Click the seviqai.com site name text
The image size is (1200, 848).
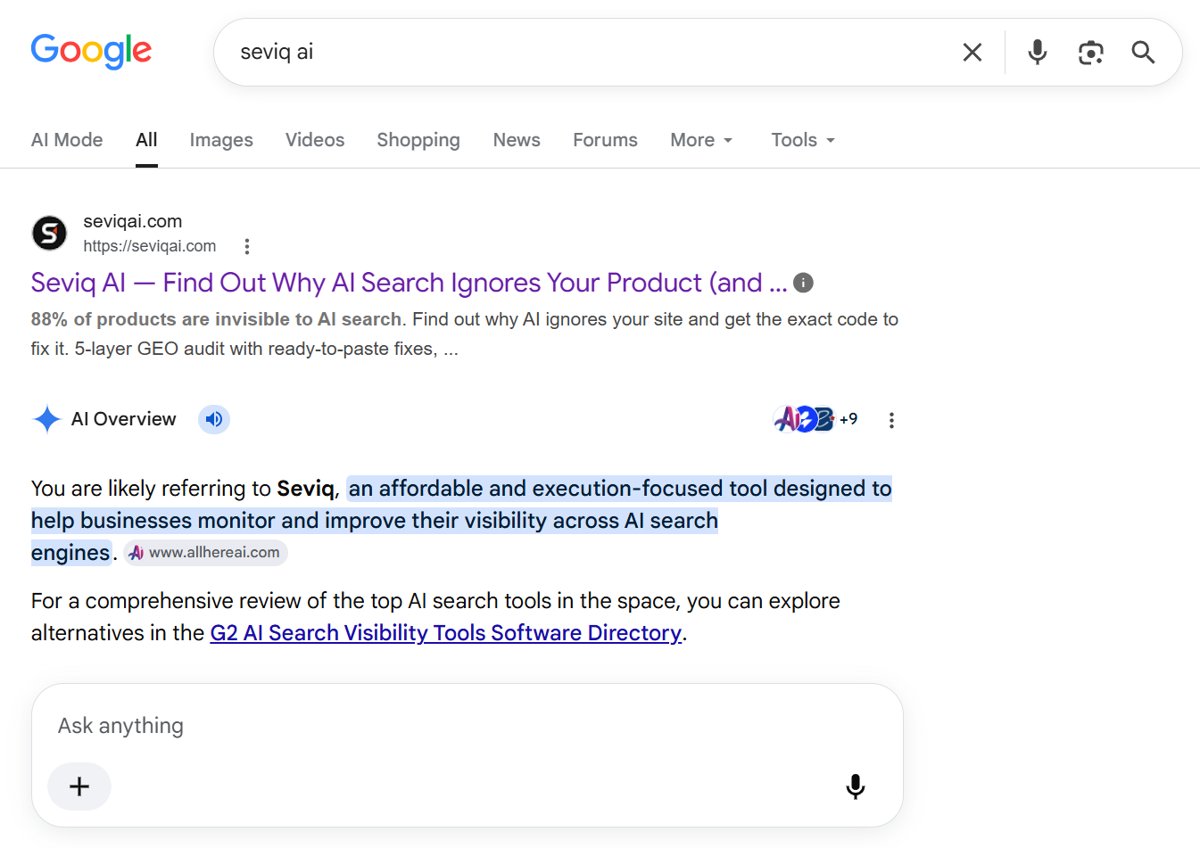click(133, 221)
